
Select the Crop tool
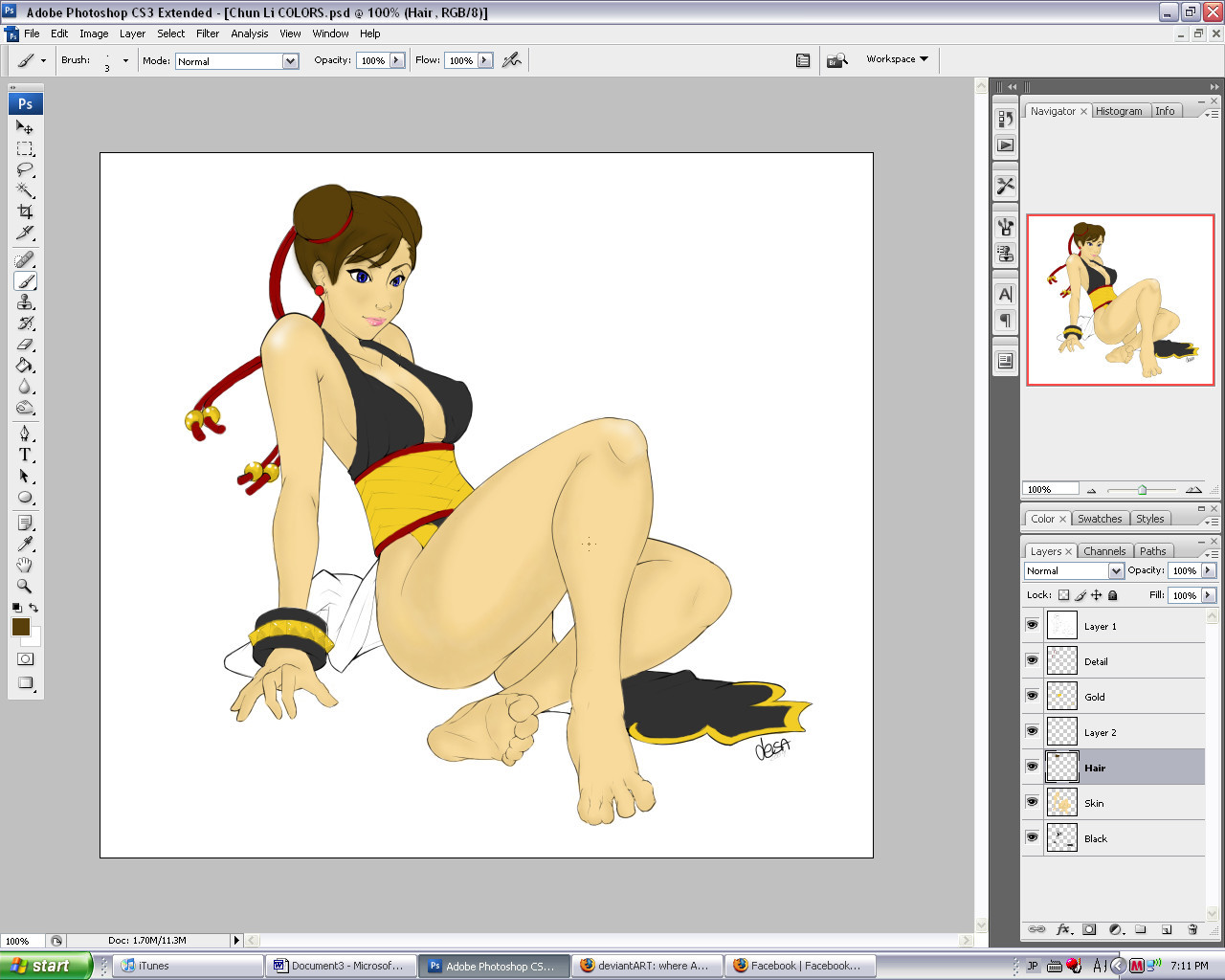click(x=25, y=212)
